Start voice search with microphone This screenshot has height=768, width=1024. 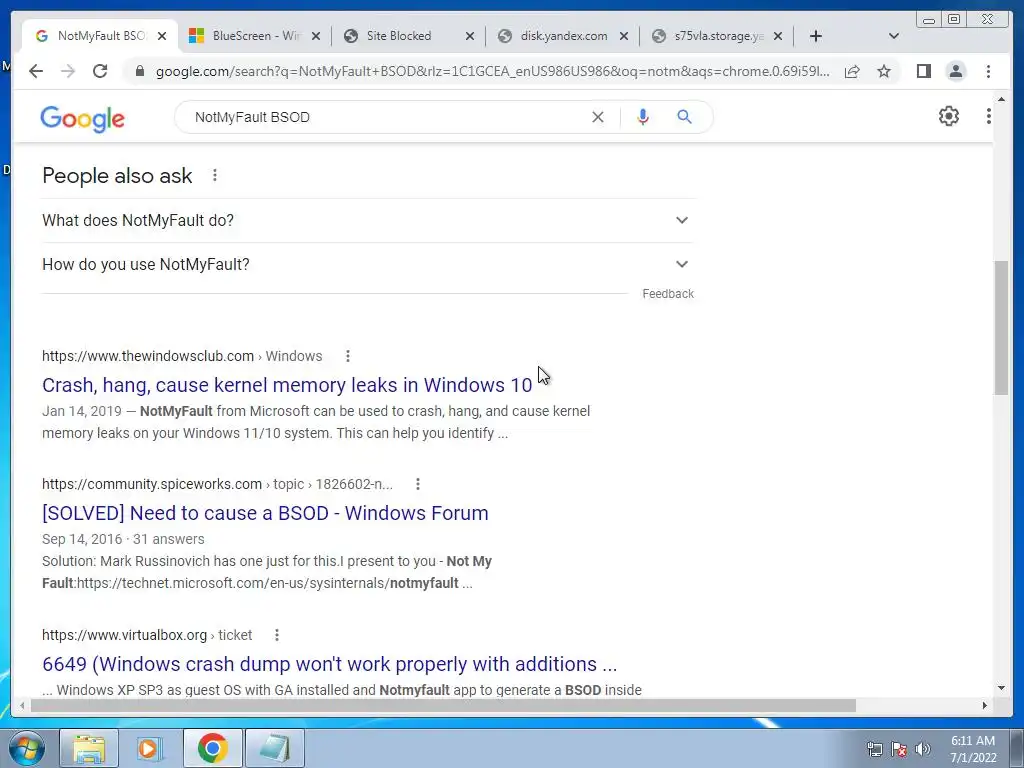pos(643,117)
